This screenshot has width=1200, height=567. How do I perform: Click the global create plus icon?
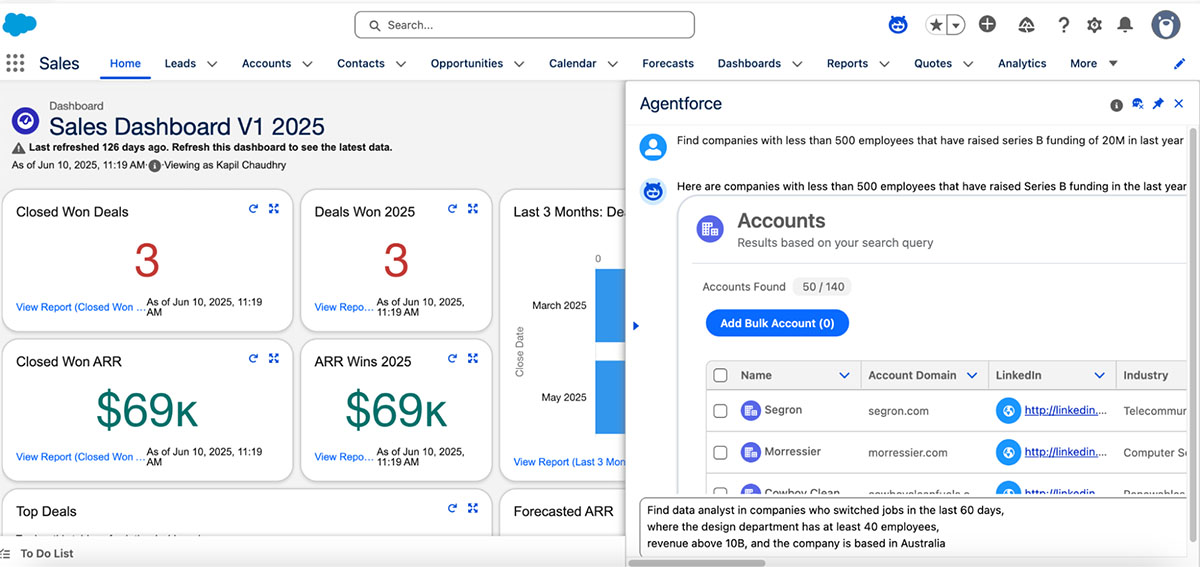coord(987,25)
